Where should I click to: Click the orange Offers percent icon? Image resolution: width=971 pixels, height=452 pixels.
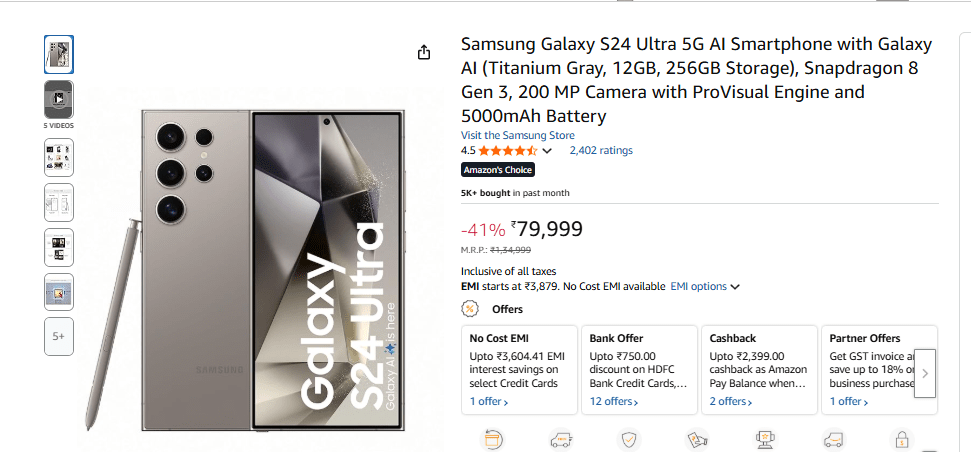click(470, 309)
